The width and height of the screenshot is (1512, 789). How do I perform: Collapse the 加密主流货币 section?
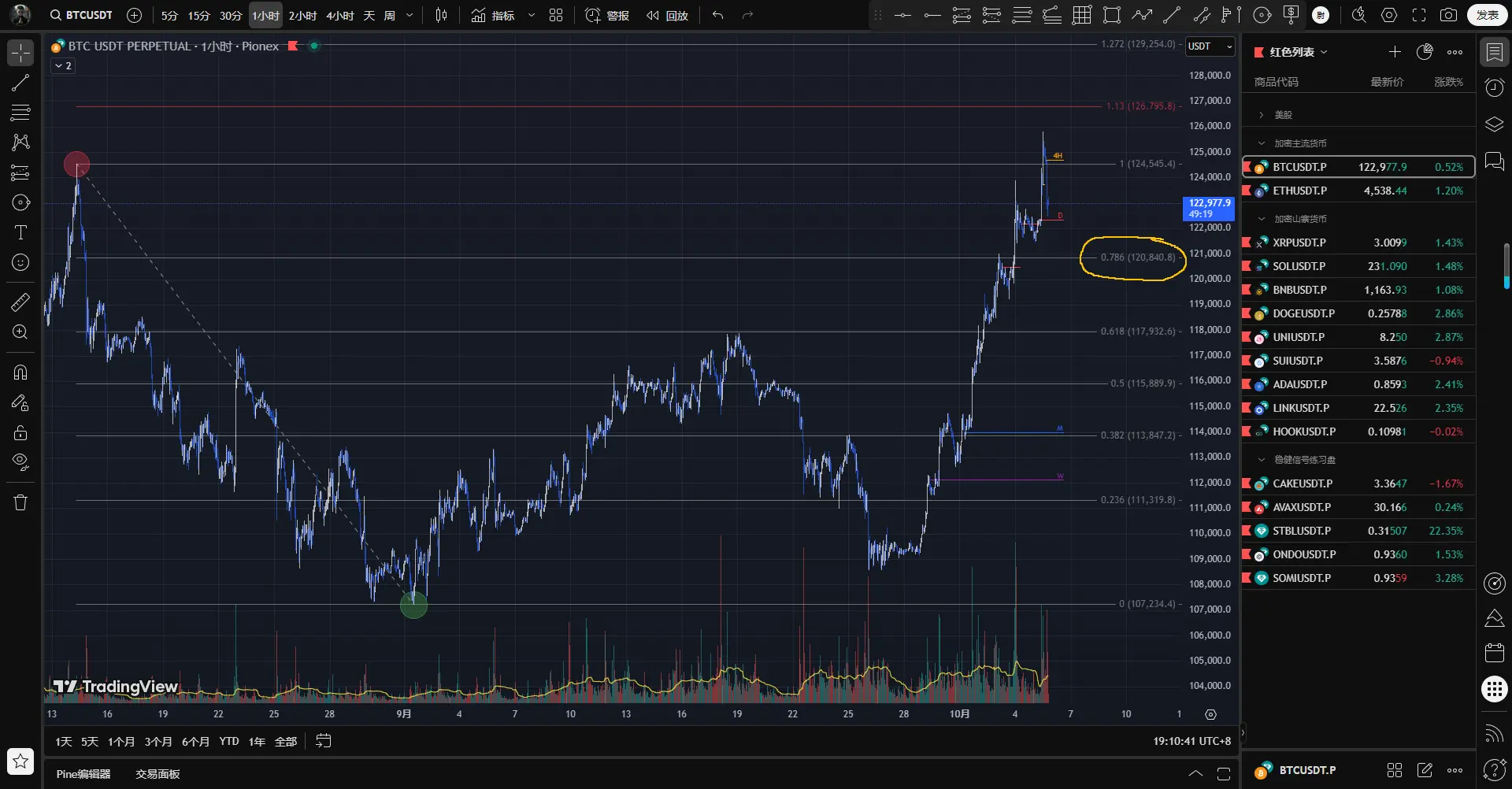tap(1261, 143)
